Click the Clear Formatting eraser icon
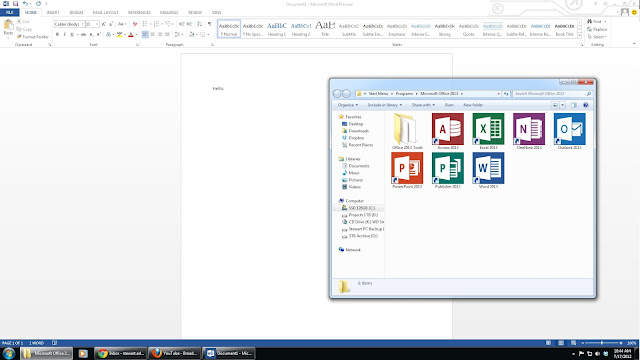Viewport: 640px width, 360px height. (135, 24)
